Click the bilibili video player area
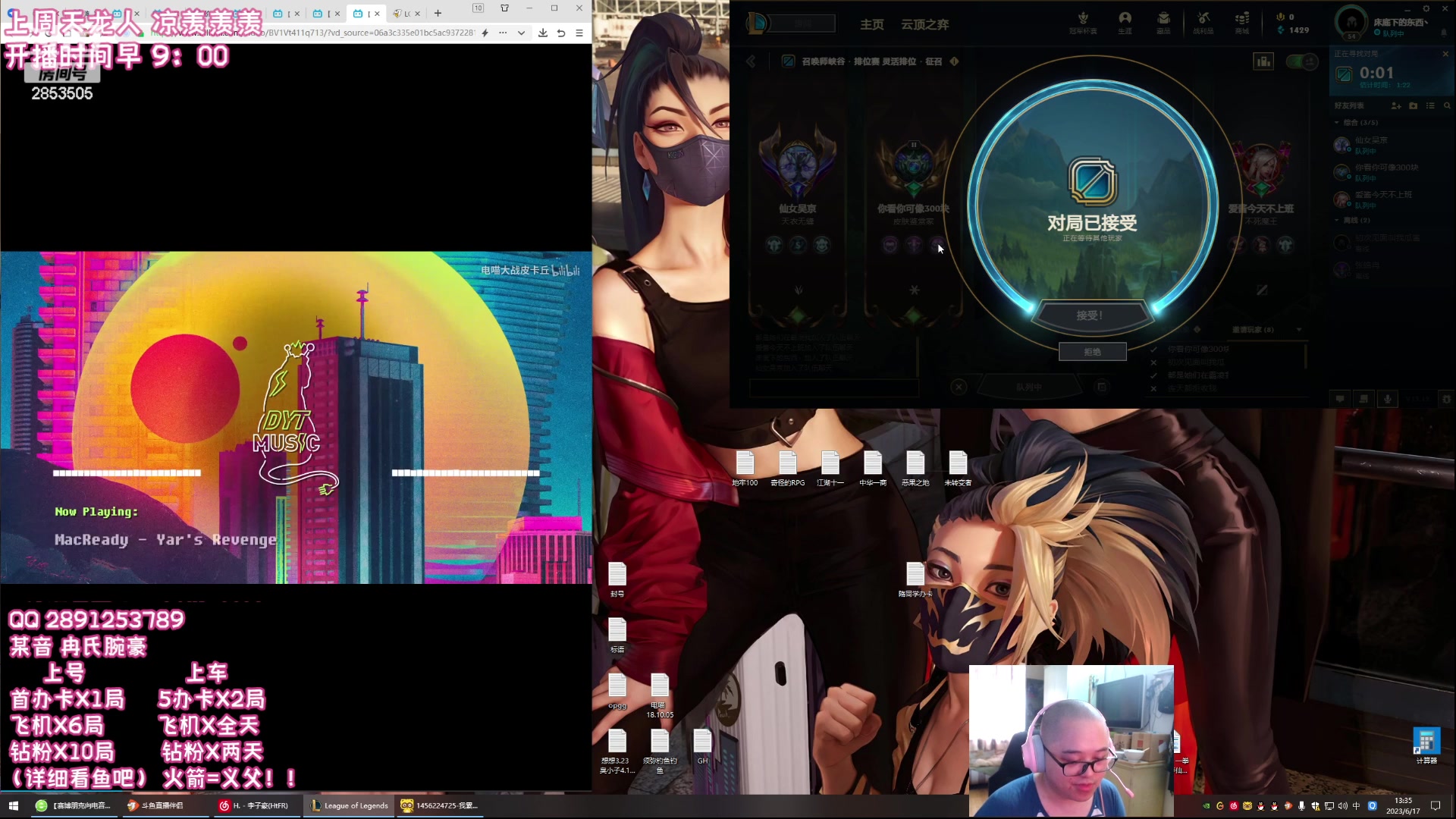1456x819 pixels. pos(296,417)
